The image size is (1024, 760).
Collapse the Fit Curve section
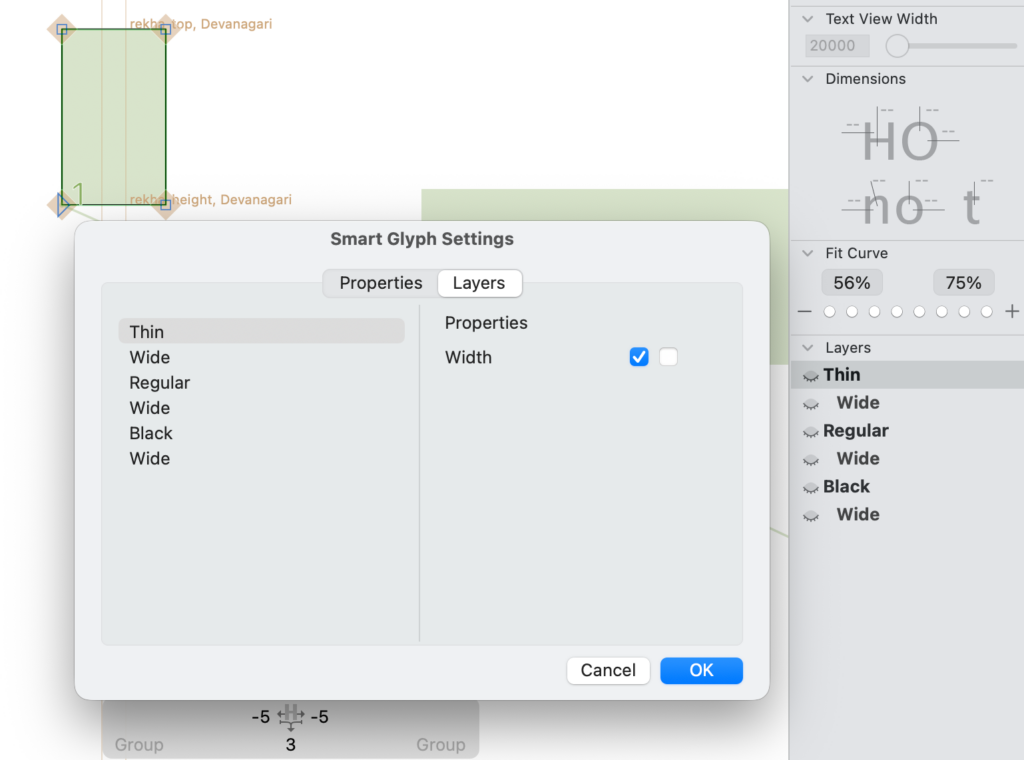tap(808, 253)
